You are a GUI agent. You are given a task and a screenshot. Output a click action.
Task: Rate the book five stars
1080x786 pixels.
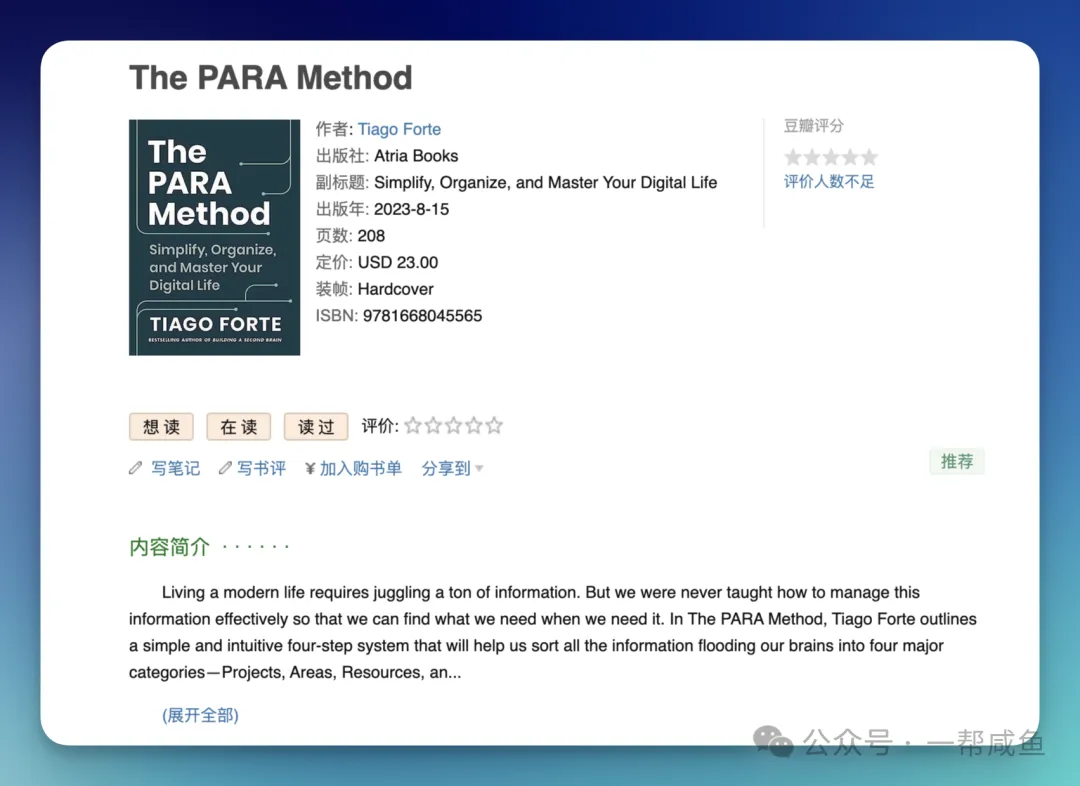(x=493, y=426)
